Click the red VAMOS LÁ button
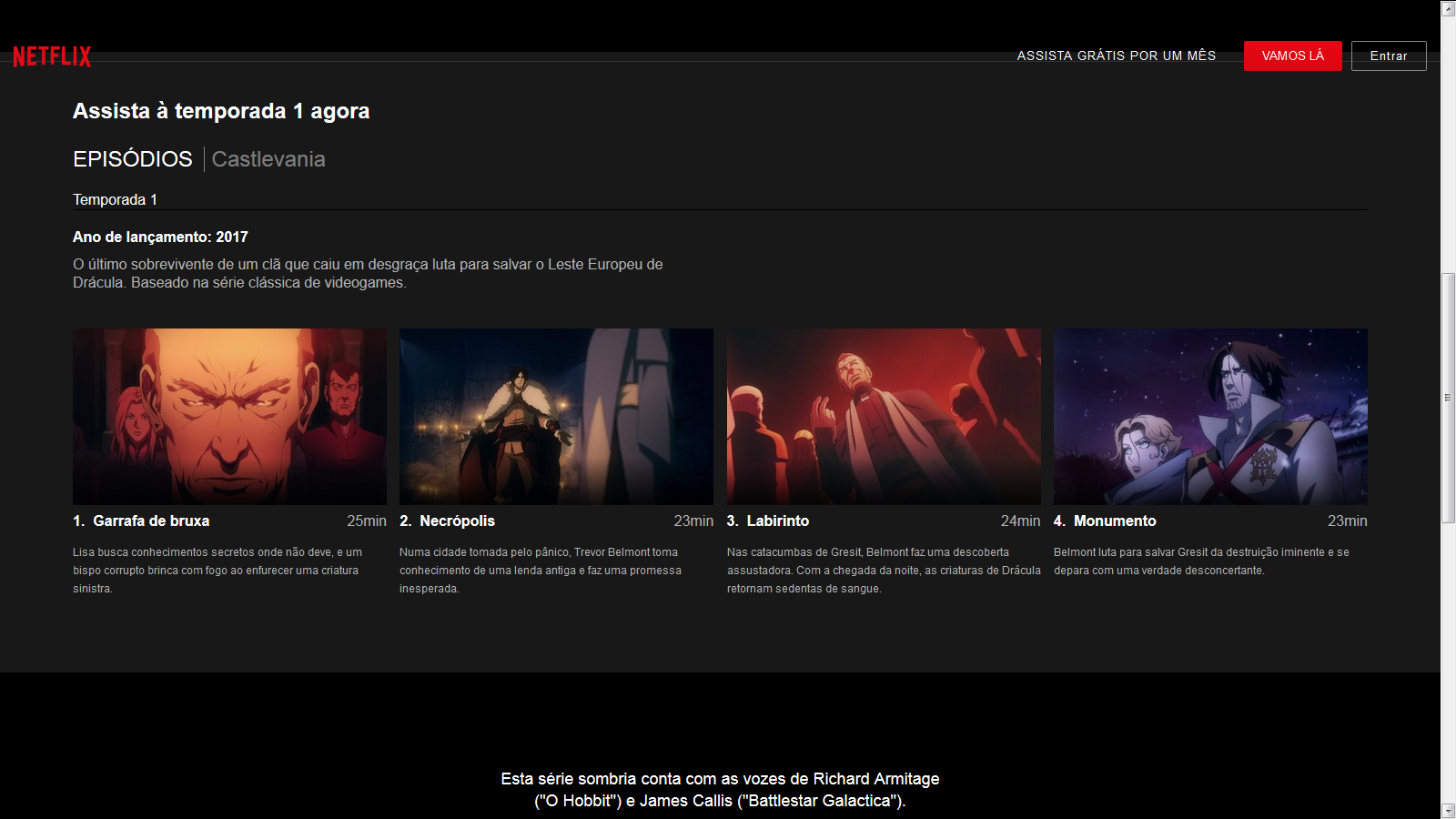 point(1292,56)
